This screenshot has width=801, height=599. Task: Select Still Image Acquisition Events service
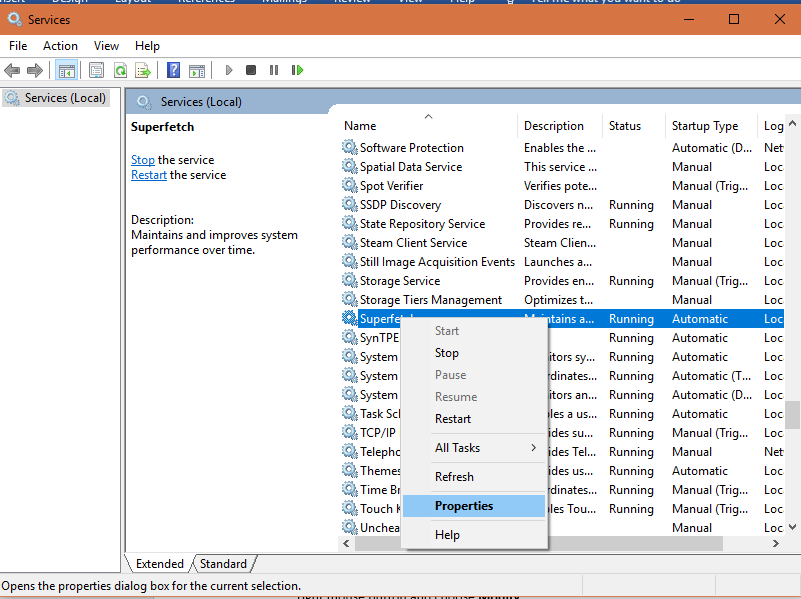[x=562, y=261]
